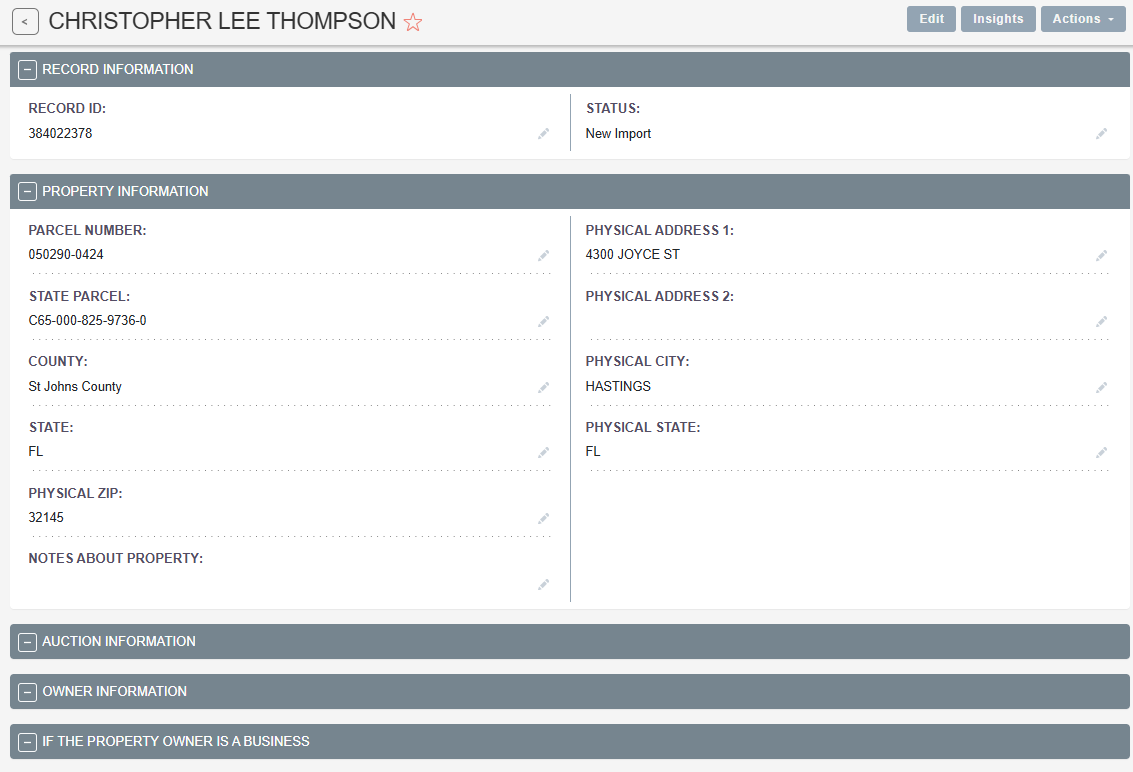1133x772 pixels.
Task: Toggle If The Property Owner Is A Business section
Action: pos(27,742)
